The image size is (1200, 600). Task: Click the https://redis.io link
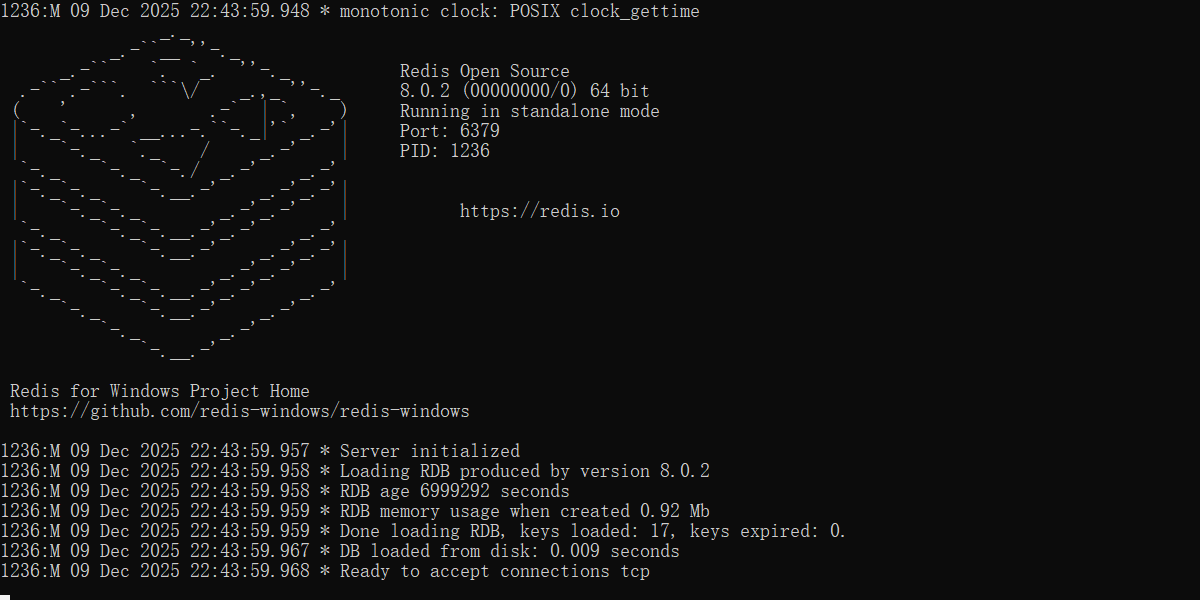pos(540,211)
